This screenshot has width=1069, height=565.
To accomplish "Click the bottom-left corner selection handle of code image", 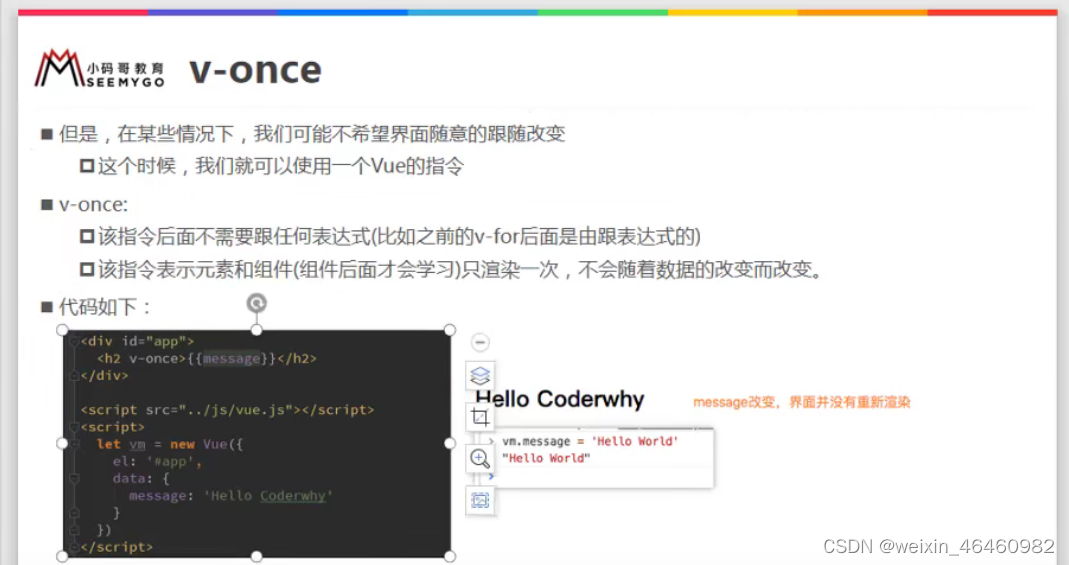I will (62, 557).
